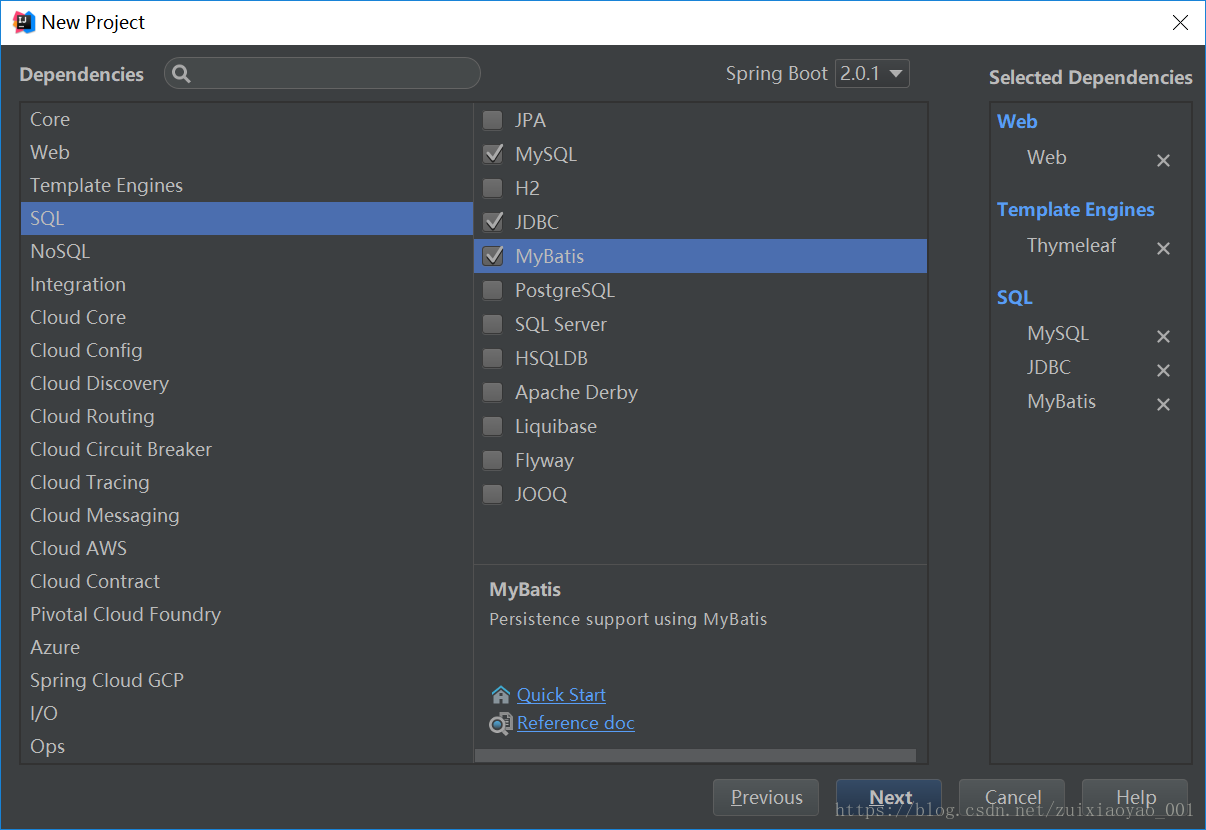Click the Previous button

(x=766, y=797)
